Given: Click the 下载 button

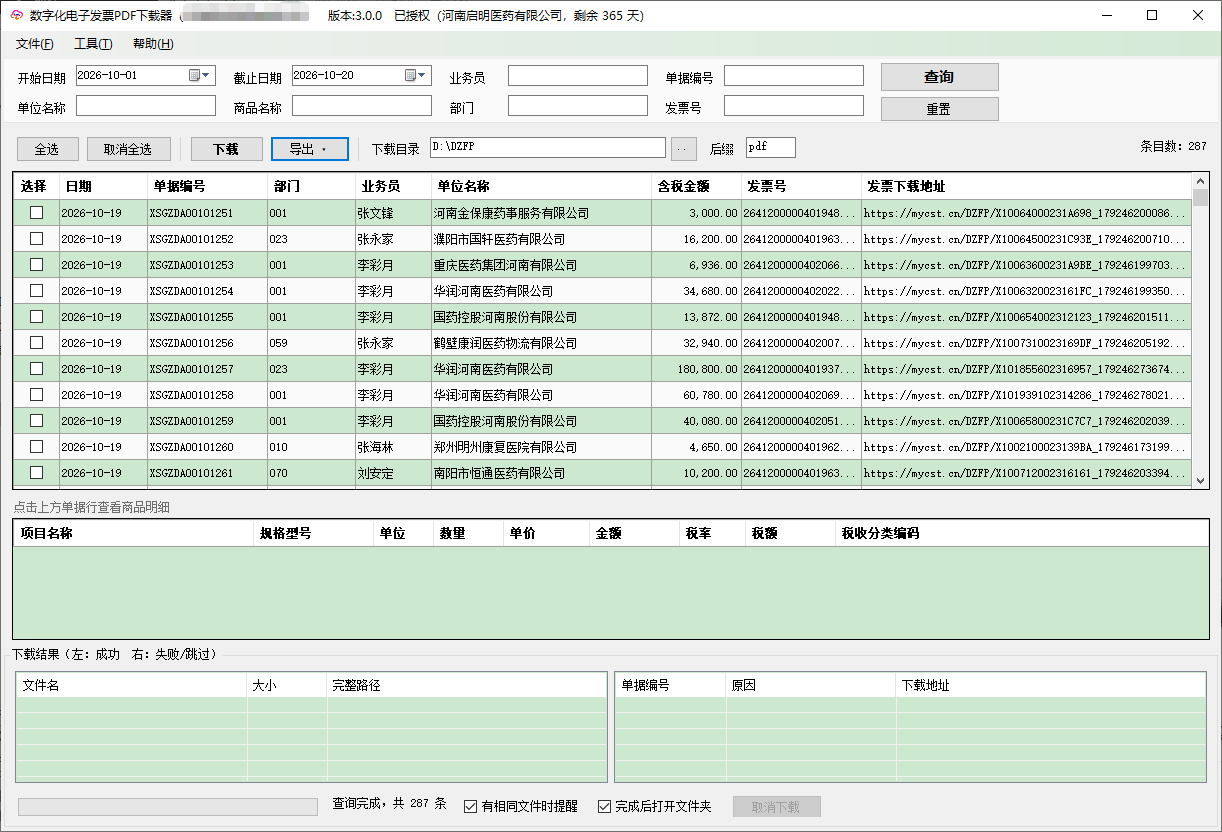Looking at the screenshot, I should [x=226, y=149].
